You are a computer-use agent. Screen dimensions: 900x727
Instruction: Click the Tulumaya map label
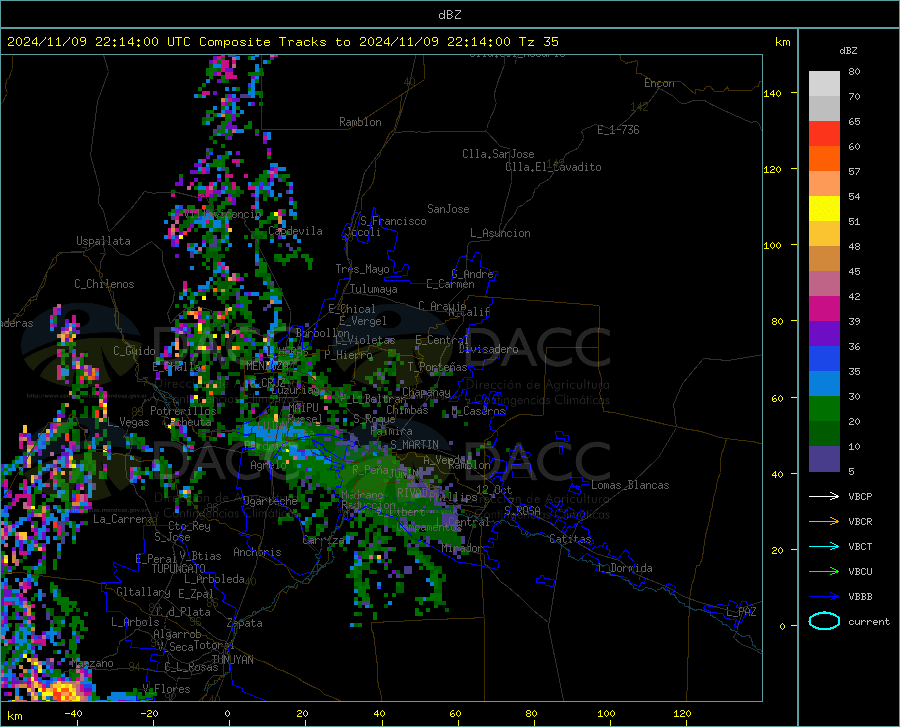tap(374, 289)
